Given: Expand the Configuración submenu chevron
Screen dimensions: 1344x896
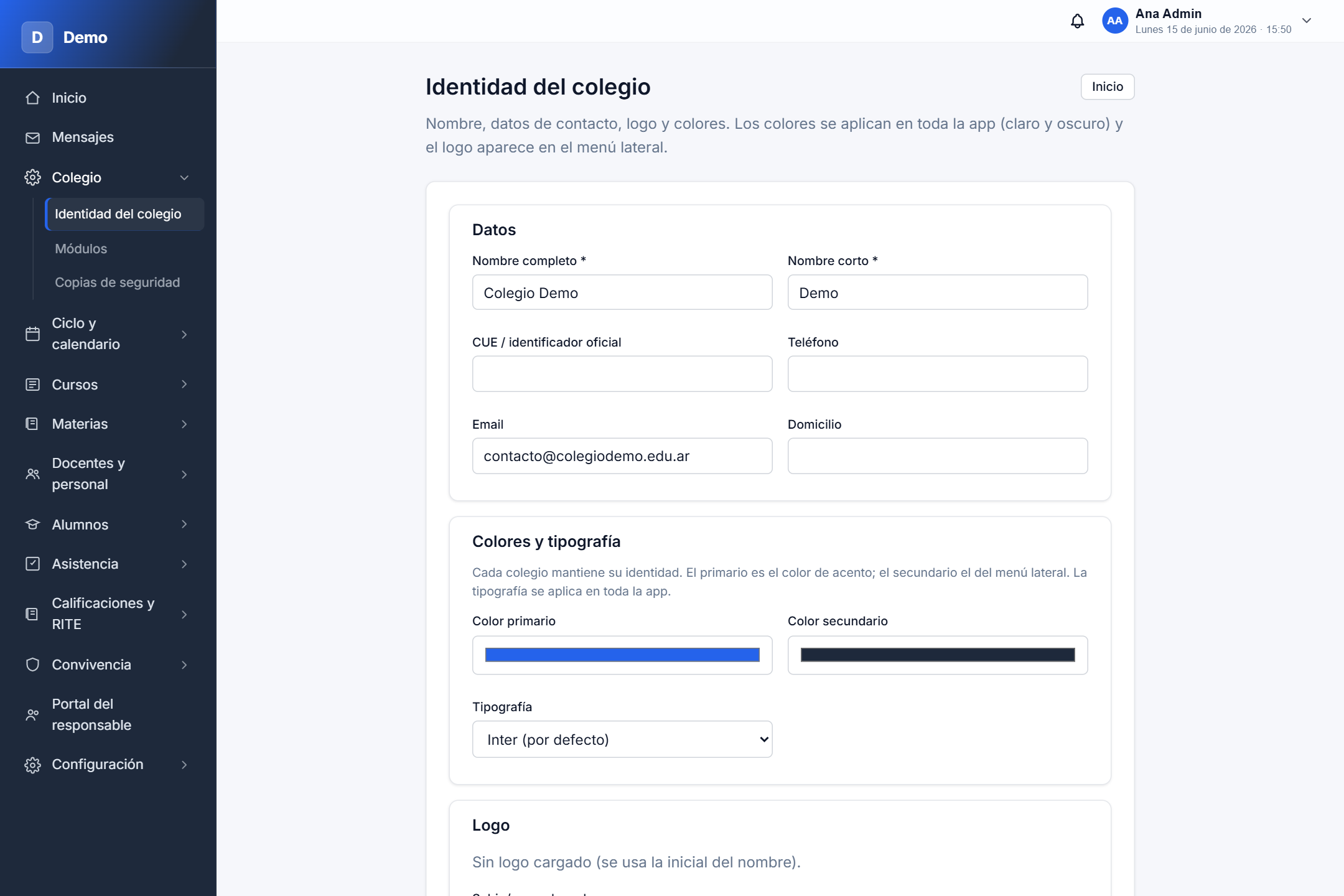Looking at the screenshot, I should click(x=184, y=765).
